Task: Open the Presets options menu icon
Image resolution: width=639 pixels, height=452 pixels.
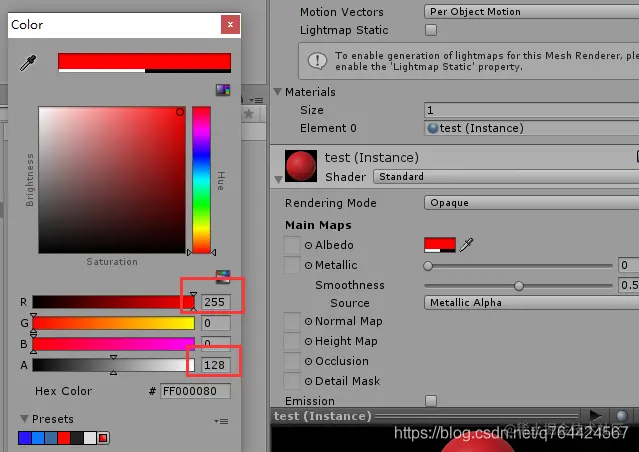Action: [x=221, y=421]
